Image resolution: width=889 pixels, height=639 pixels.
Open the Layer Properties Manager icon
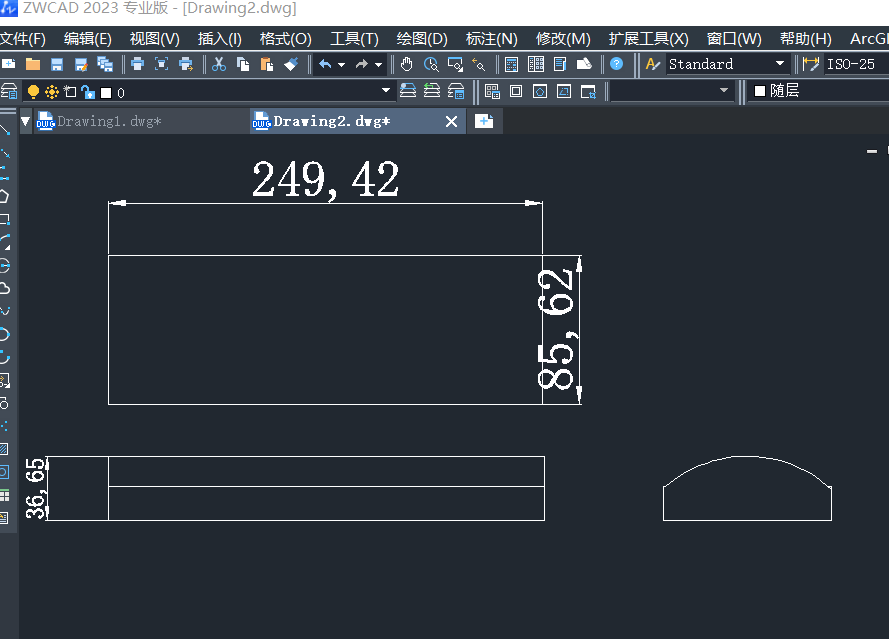[x=9, y=91]
